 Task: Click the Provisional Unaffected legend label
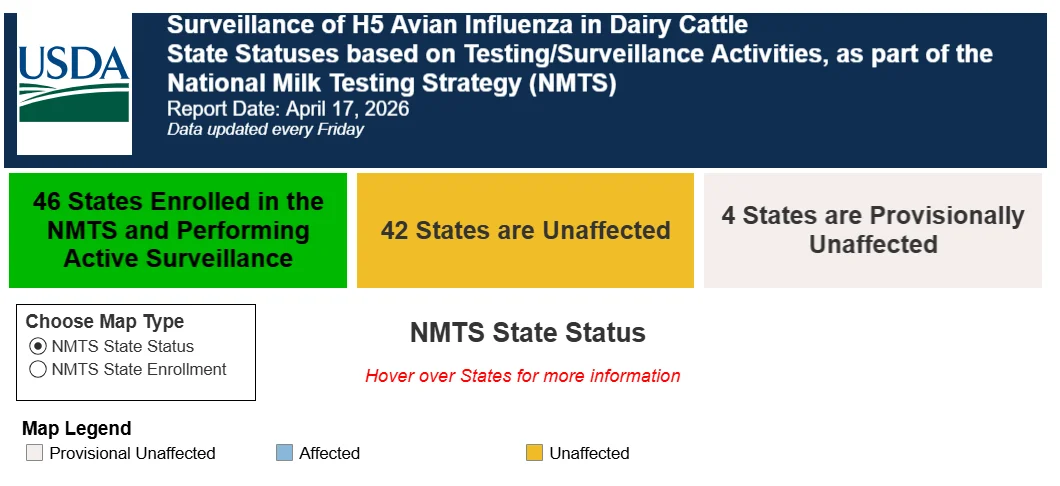point(132,454)
